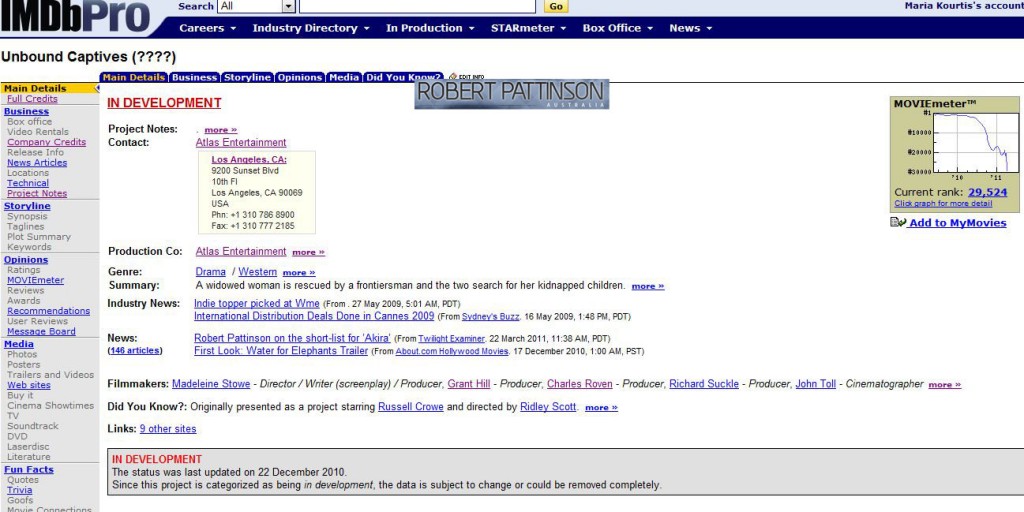Open Twilight Examiner source link
This screenshot has height=512, width=1024.
[451, 338]
